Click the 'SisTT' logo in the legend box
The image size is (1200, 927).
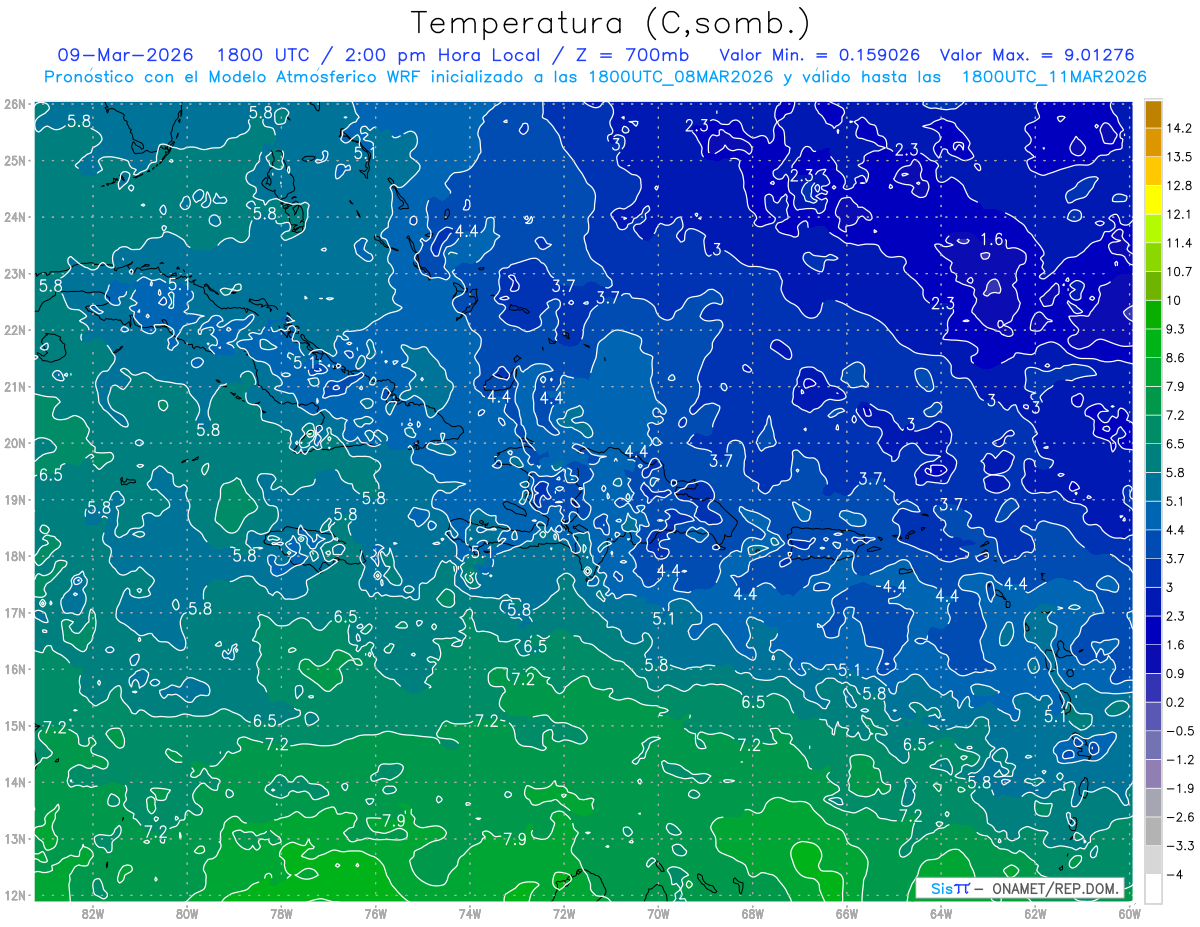point(950,889)
